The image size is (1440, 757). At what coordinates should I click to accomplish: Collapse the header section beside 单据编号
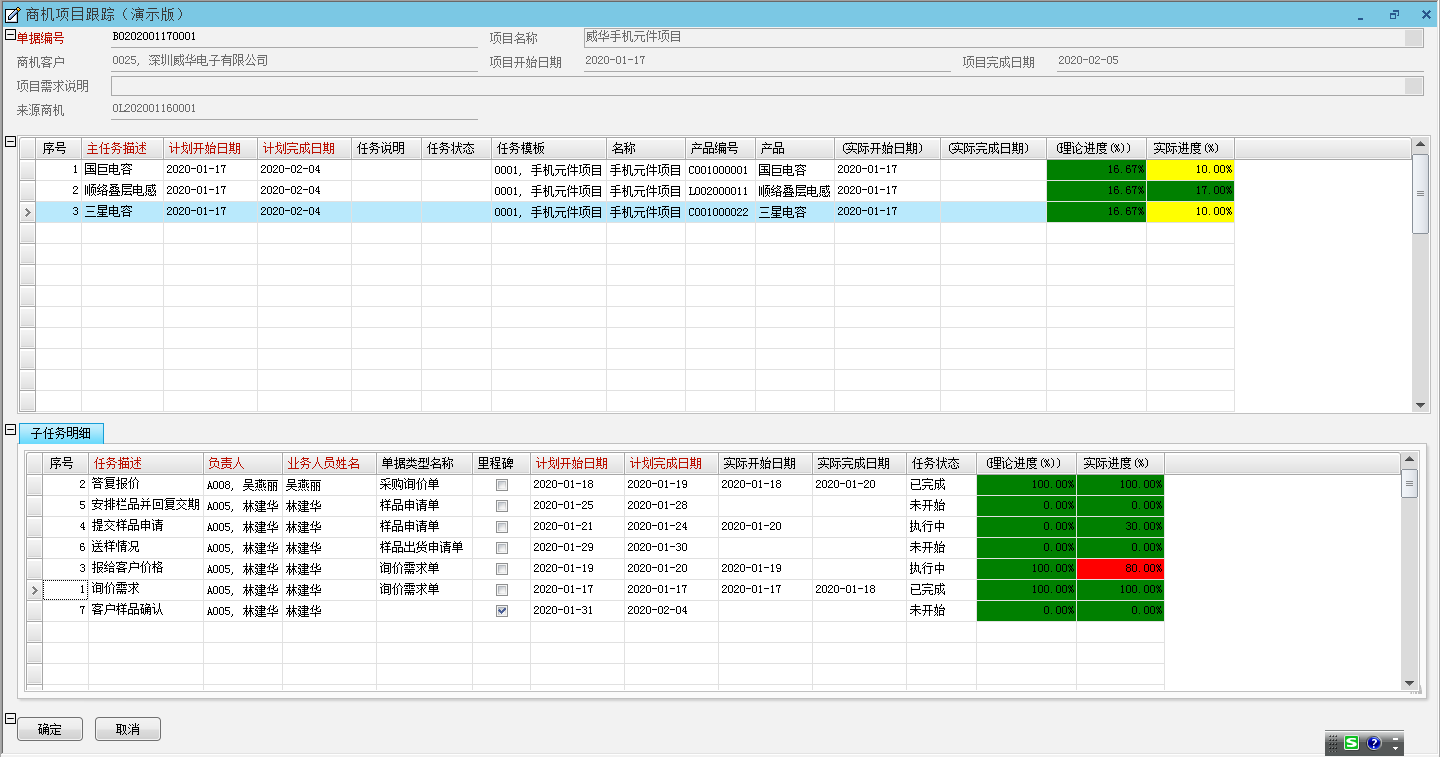coord(10,35)
